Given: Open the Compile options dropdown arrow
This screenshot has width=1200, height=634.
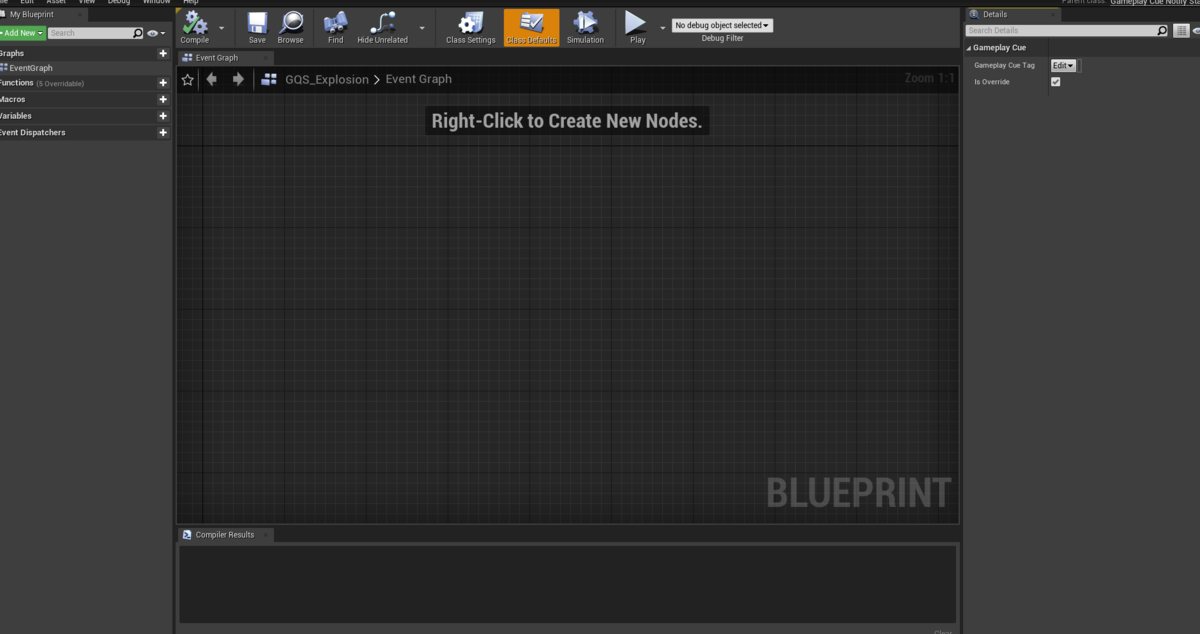Looking at the screenshot, I should click(221, 28).
